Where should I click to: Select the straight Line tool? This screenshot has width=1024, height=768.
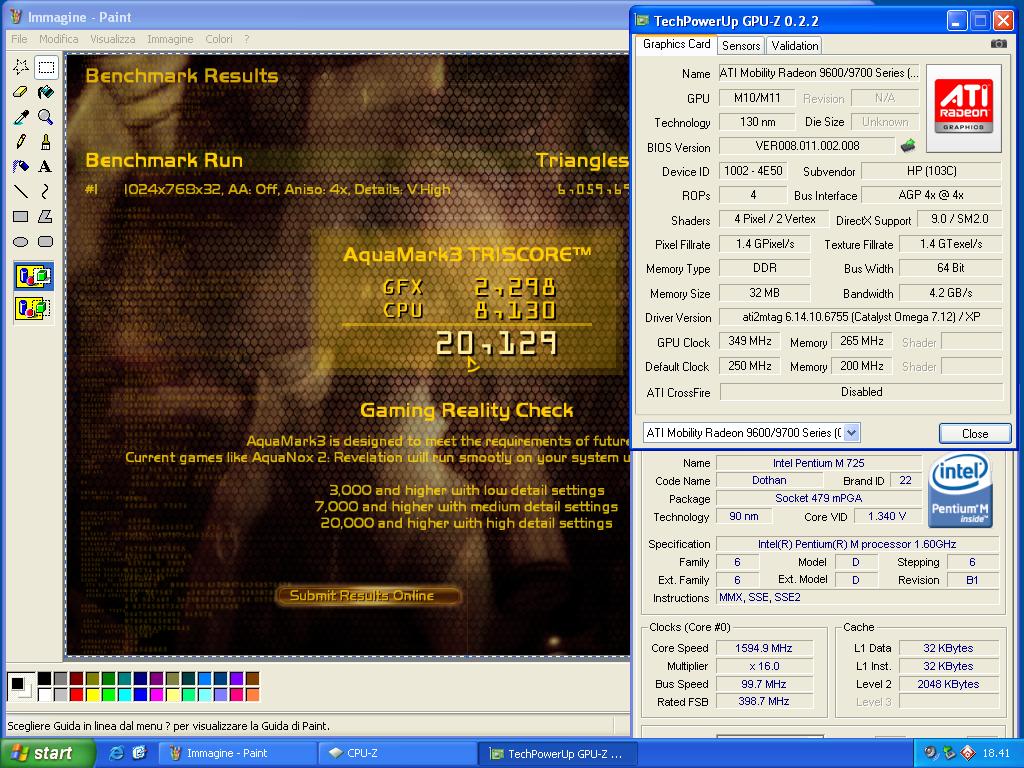point(21,191)
